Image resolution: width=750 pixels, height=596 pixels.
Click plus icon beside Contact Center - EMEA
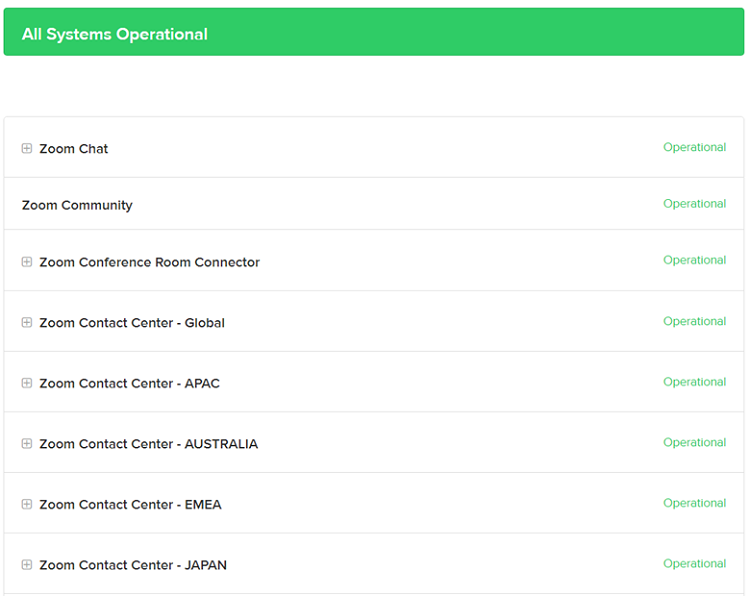pyautogui.click(x=27, y=505)
